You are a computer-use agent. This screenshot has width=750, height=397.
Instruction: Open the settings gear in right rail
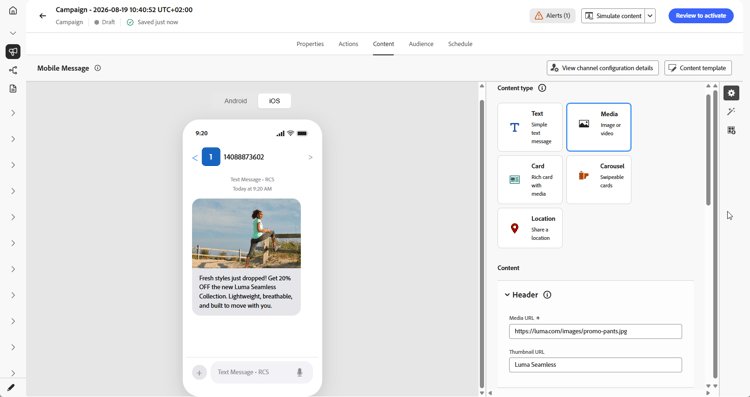(x=731, y=93)
